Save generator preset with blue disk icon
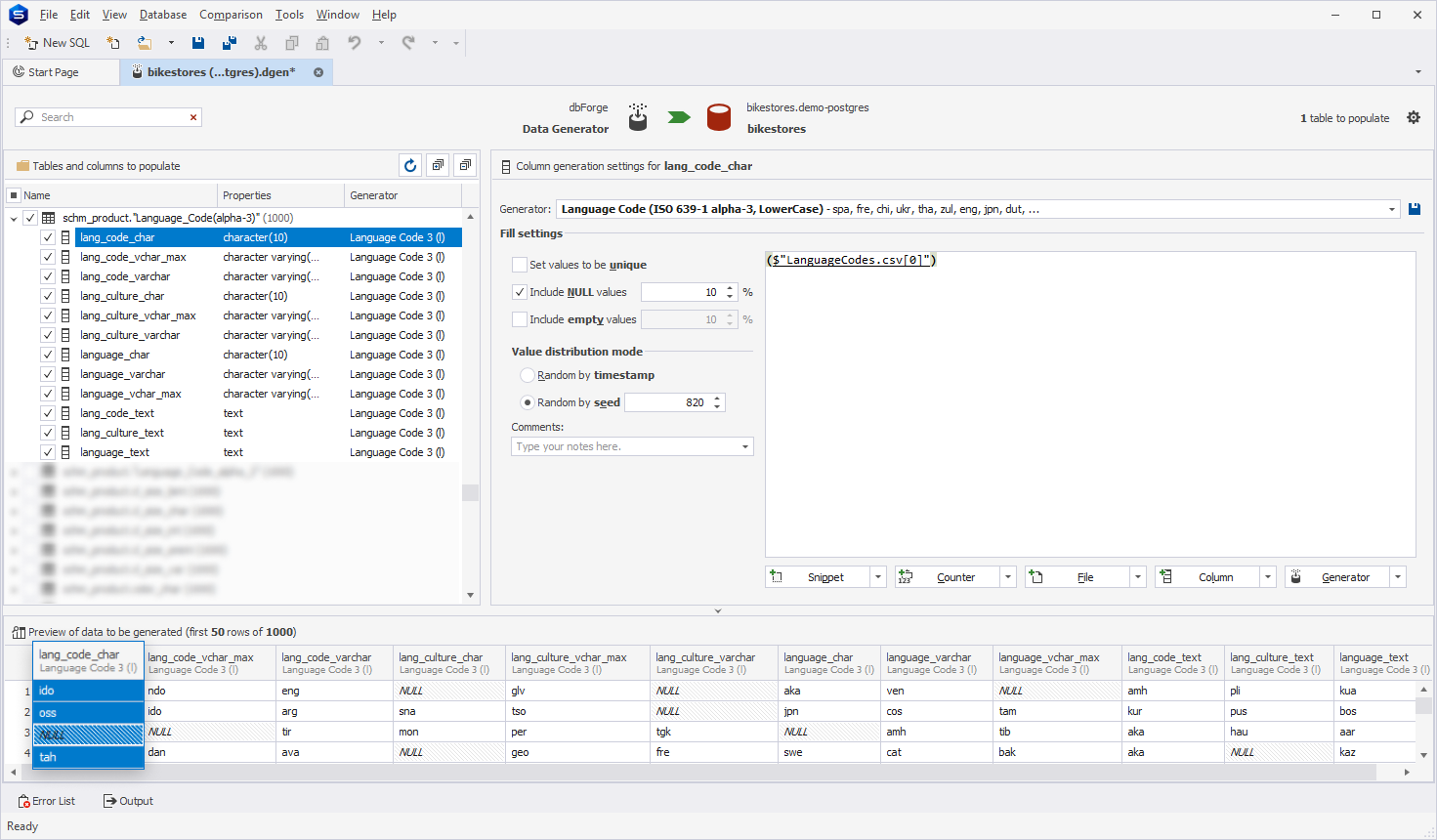Viewport: 1437px width, 840px height. point(1414,209)
